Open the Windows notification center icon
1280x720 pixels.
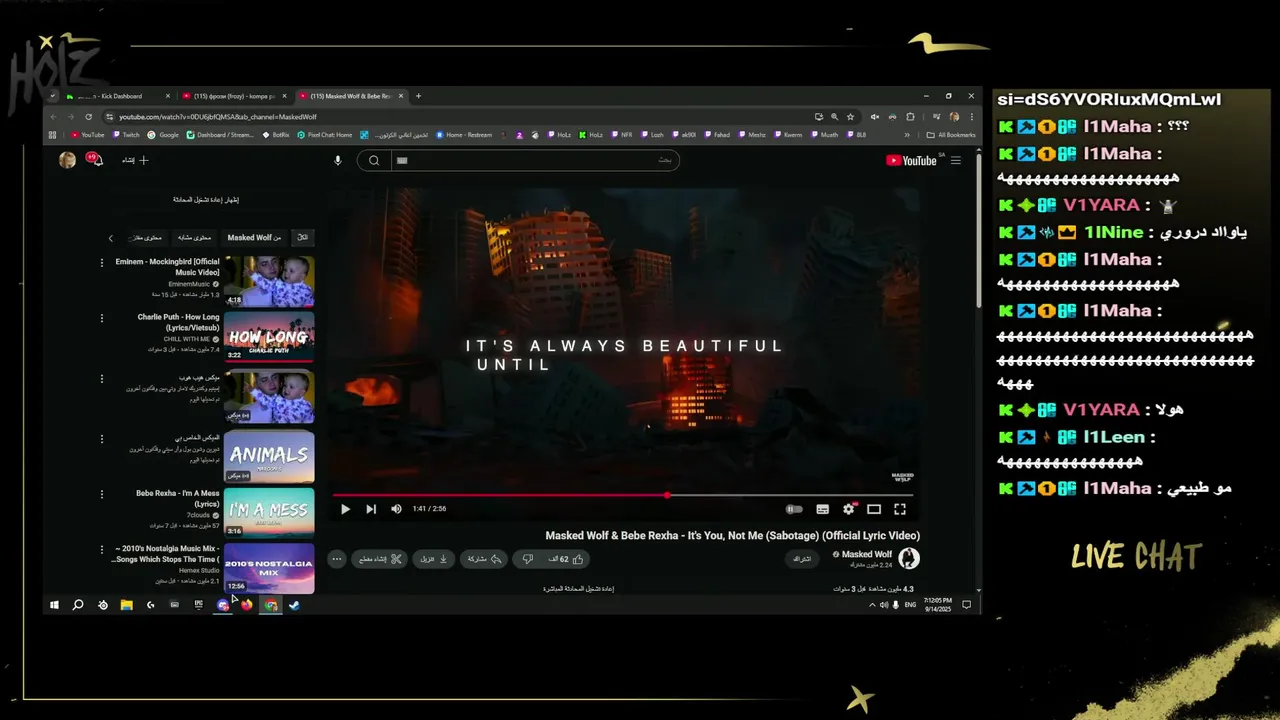[967, 605]
